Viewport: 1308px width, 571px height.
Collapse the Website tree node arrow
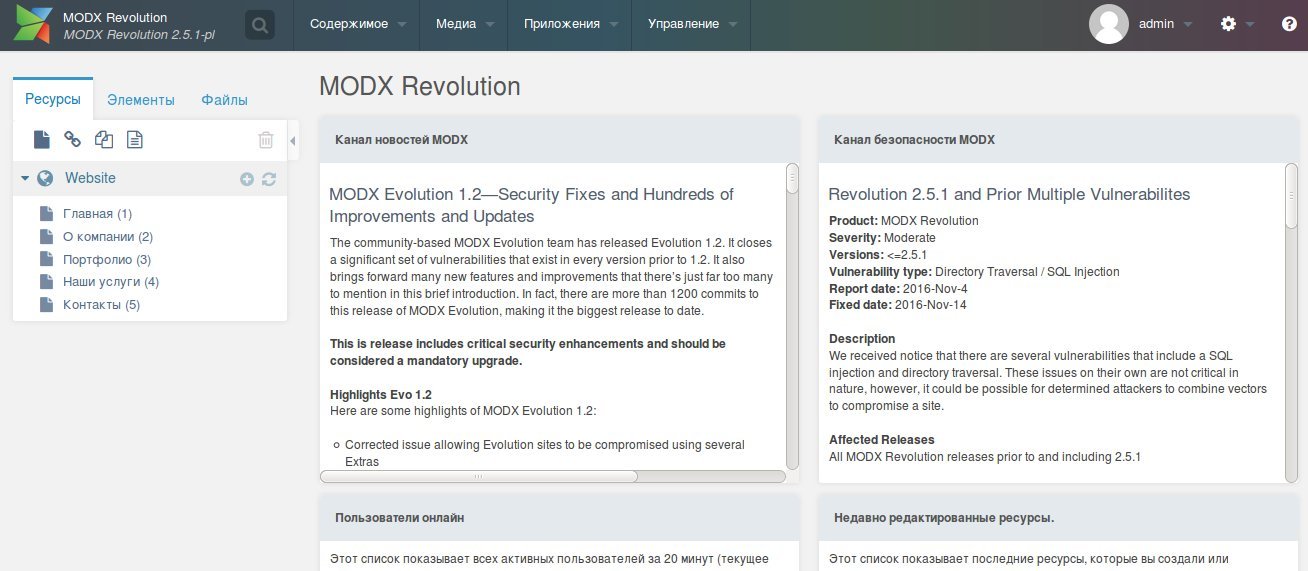pos(25,178)
